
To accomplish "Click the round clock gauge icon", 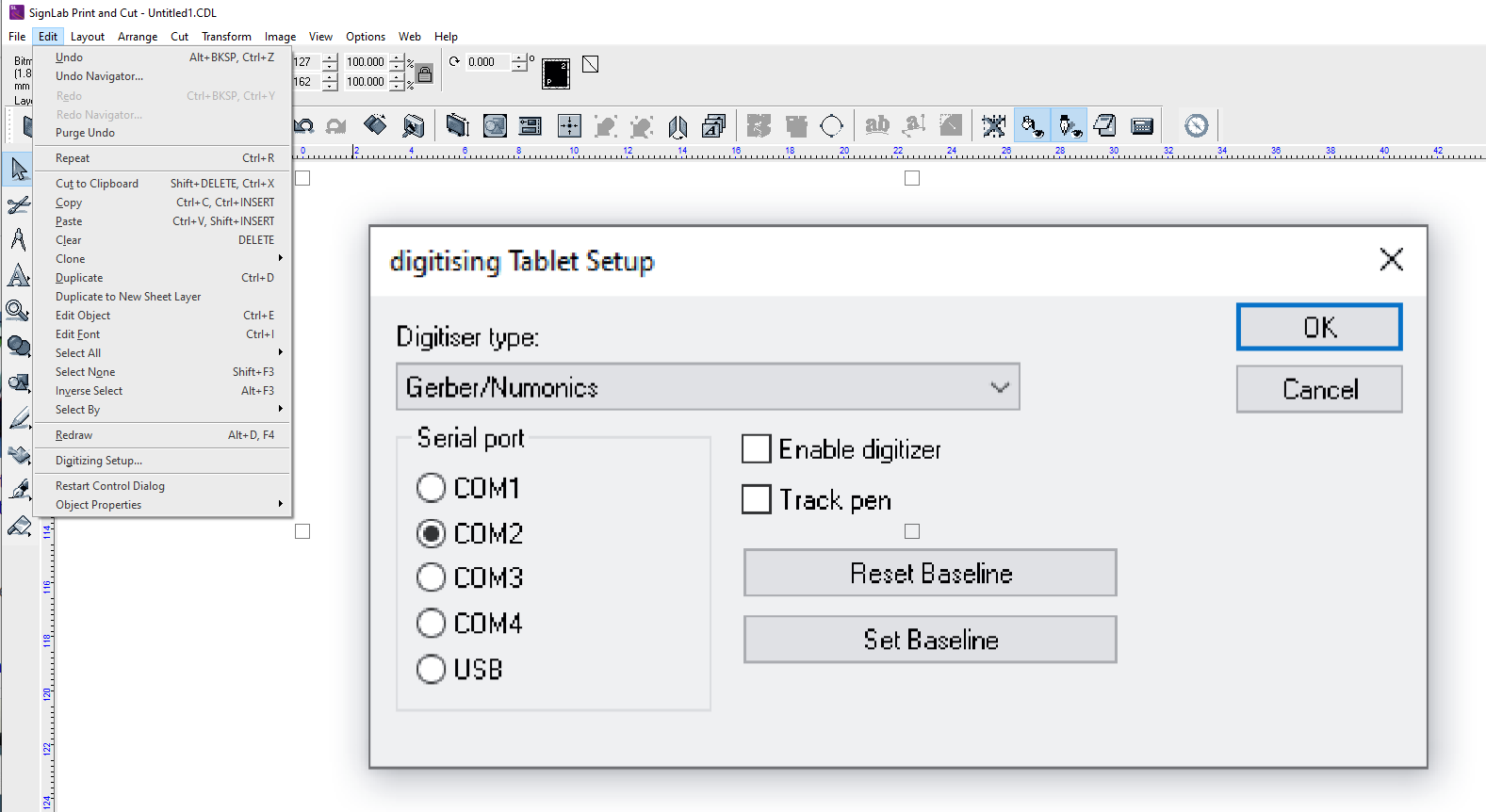I will click(1197, 125).
